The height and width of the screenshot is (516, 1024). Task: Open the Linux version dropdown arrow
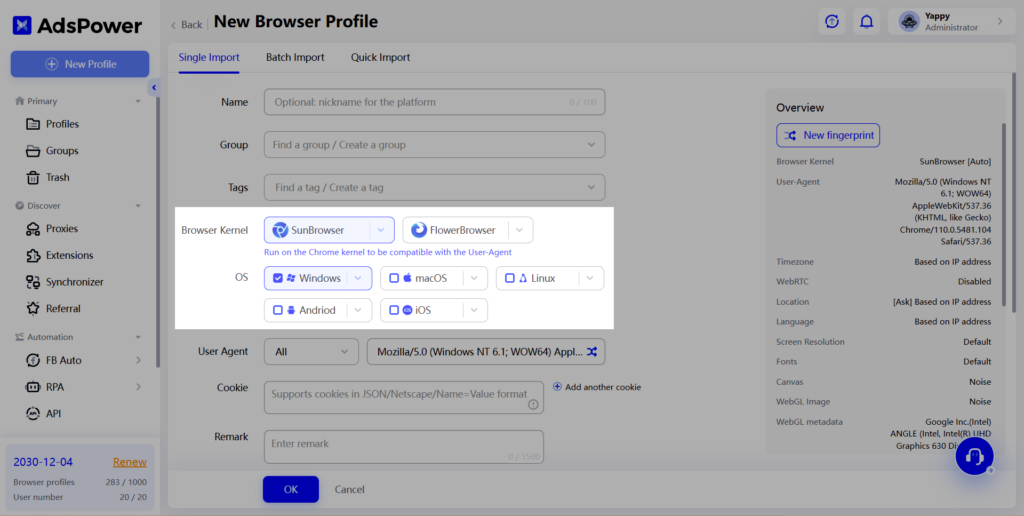click(590, 278)
